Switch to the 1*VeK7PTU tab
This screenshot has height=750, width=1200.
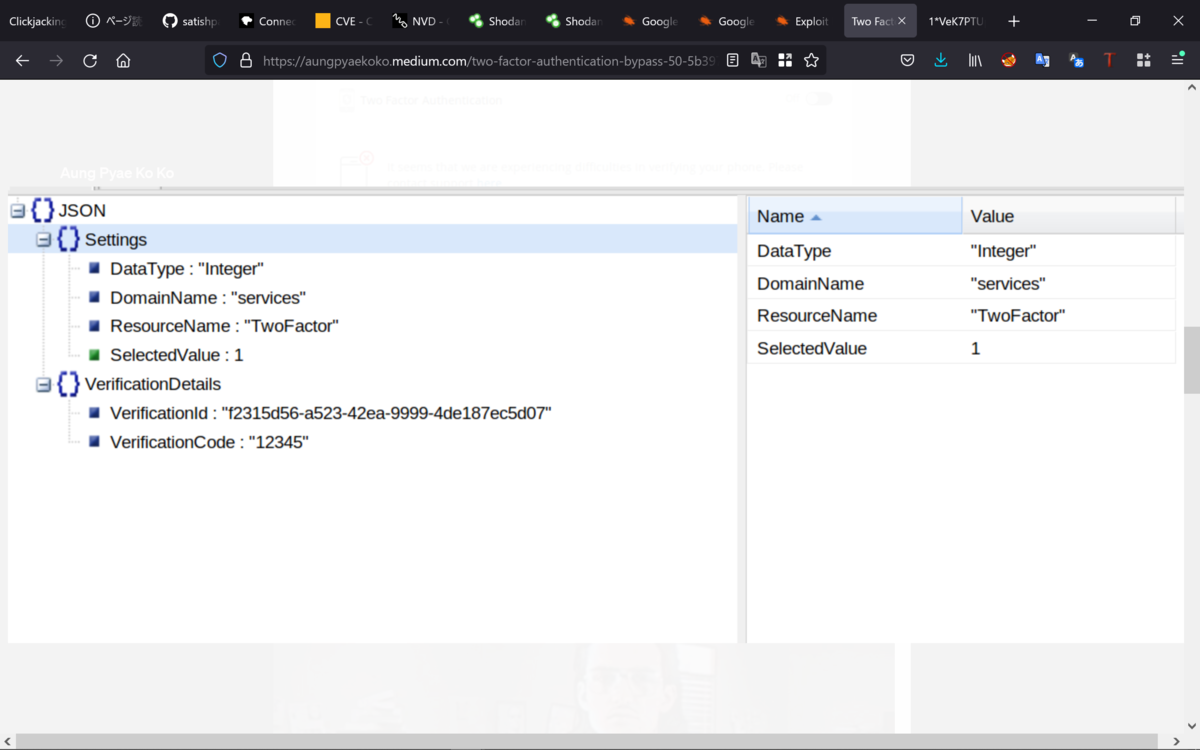point(956,21)
